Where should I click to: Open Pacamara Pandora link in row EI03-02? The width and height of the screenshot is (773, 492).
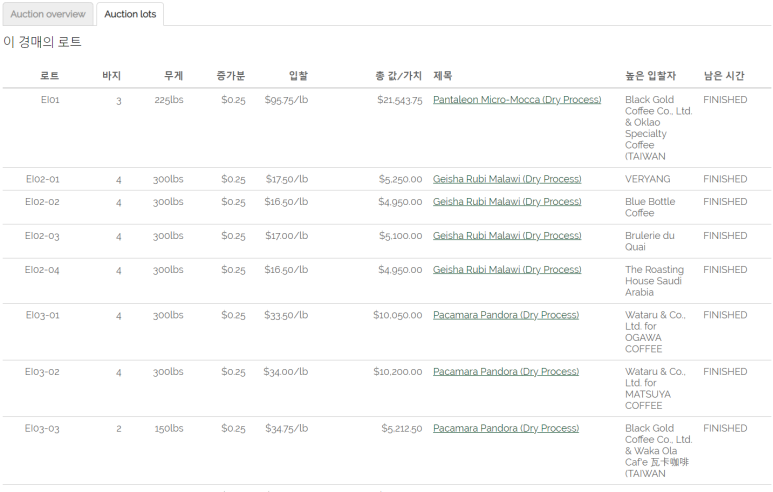coord(506,372)
